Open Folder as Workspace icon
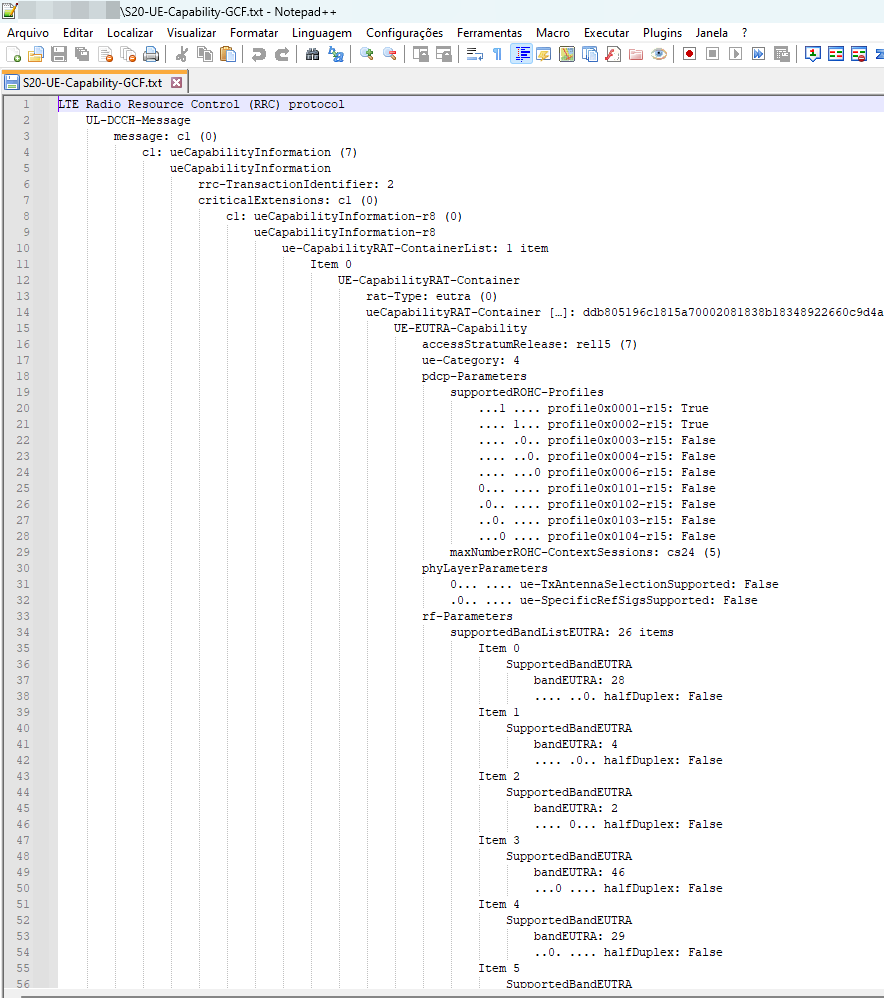 [x=636, y=55]
